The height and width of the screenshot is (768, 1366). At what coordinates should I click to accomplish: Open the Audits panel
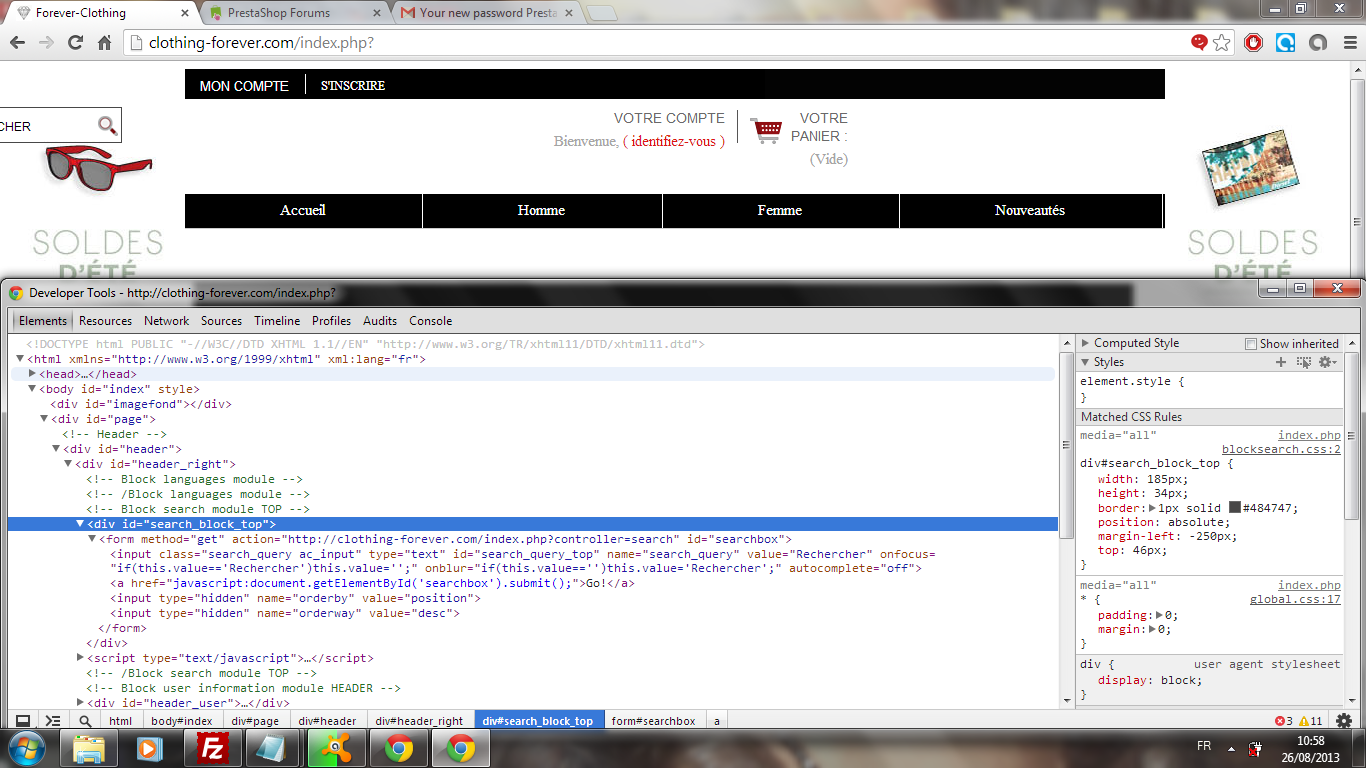[x=380, y=321]
